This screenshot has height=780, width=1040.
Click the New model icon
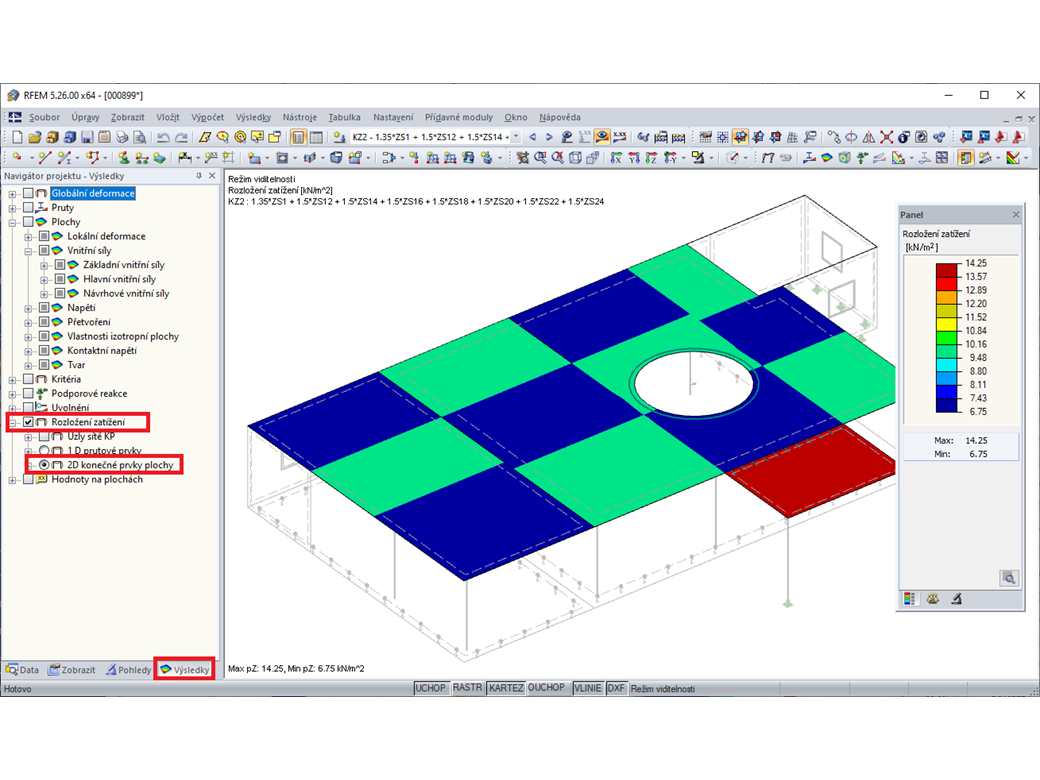(x=17, y=137)
